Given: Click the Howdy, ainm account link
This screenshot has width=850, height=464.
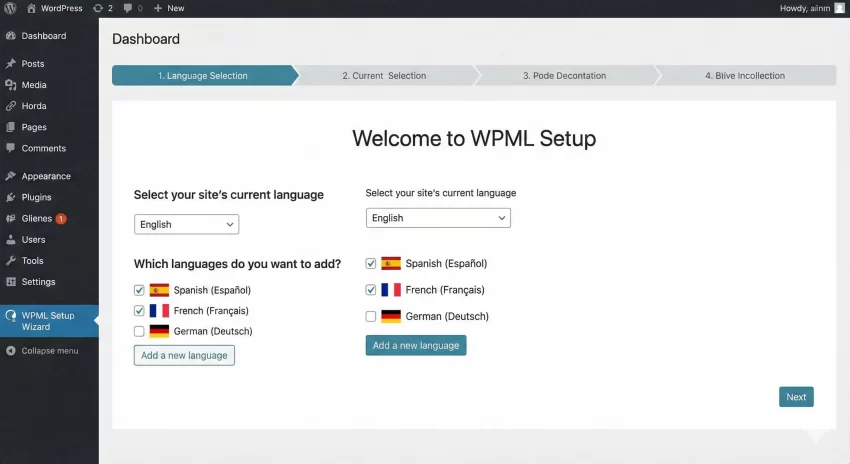Looking at the screenshot, I should tap(805, 8).
